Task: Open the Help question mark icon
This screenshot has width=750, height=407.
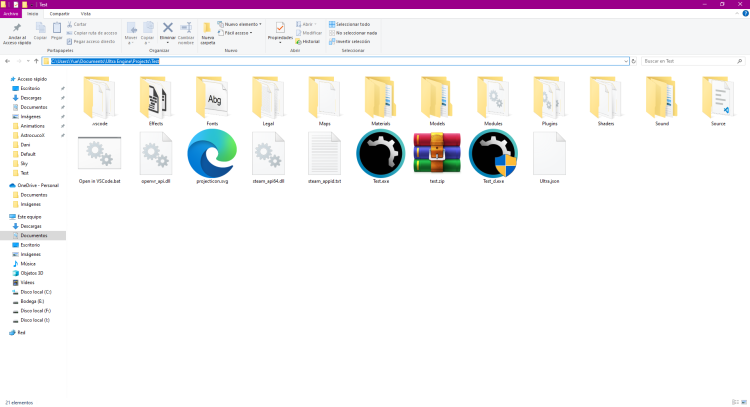Action: (x=745, y=14)
